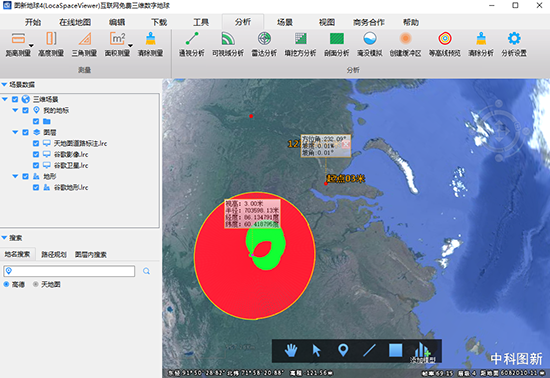Click the 创建缓冲区 create buffer tool
Image resolution: width=550 pixels, height=378 pixels.
[x=405, y=45]
